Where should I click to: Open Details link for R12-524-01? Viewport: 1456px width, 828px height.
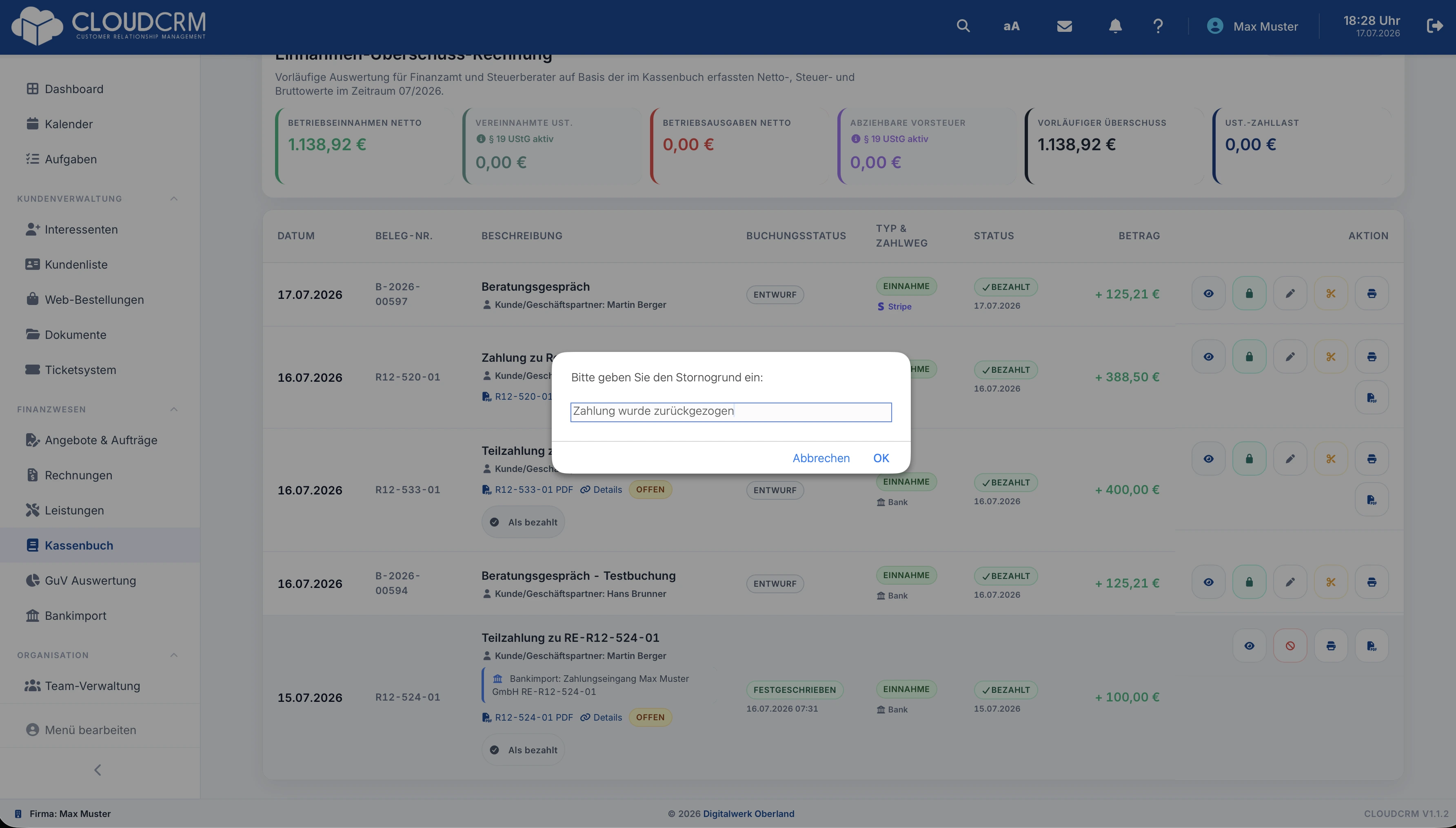click(601, 718)
